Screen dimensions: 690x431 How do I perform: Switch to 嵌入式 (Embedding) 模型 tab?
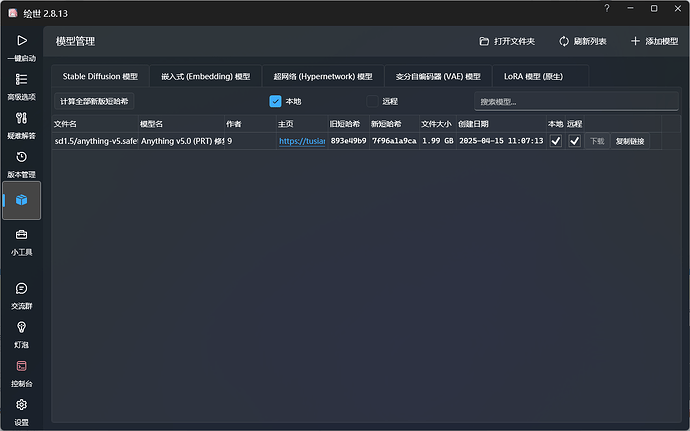pyautogui.click(x=206, y=77)
